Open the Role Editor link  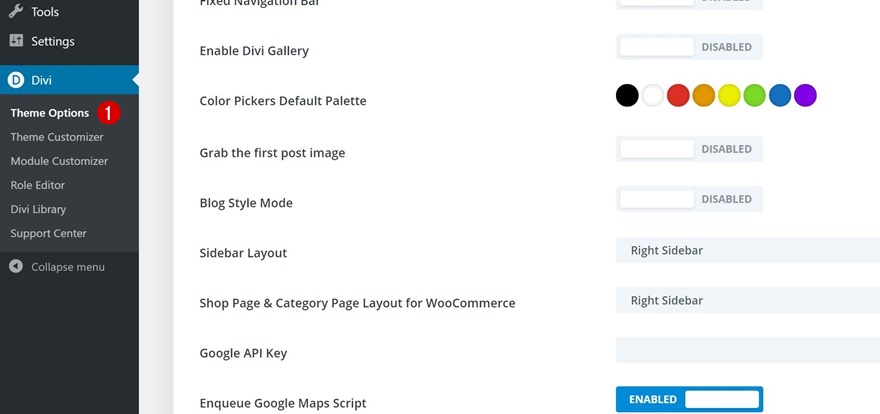click(38, 185)
